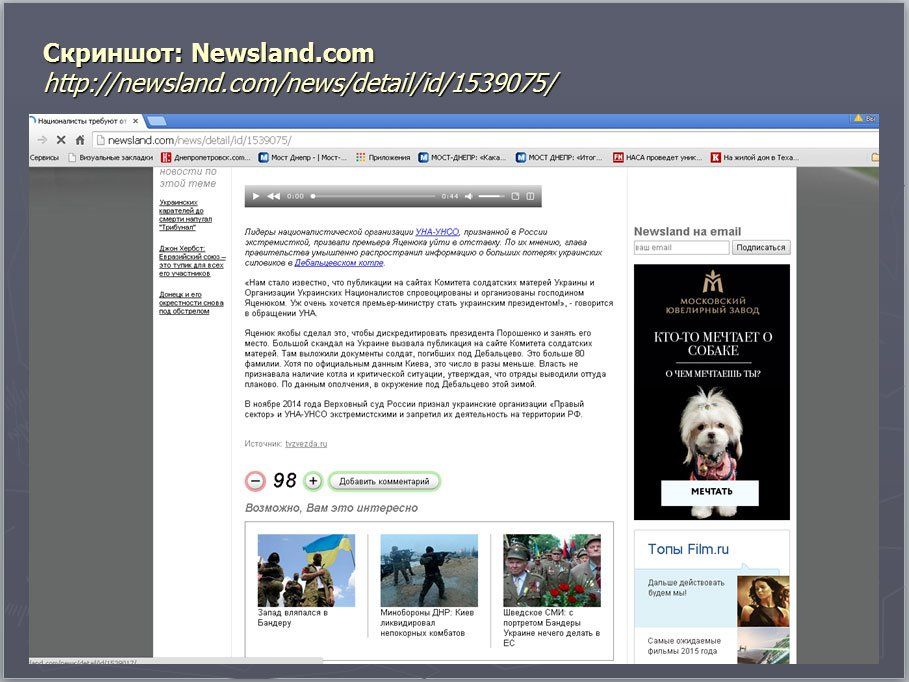Go to browser home page icon

click(x=80, y=140)
